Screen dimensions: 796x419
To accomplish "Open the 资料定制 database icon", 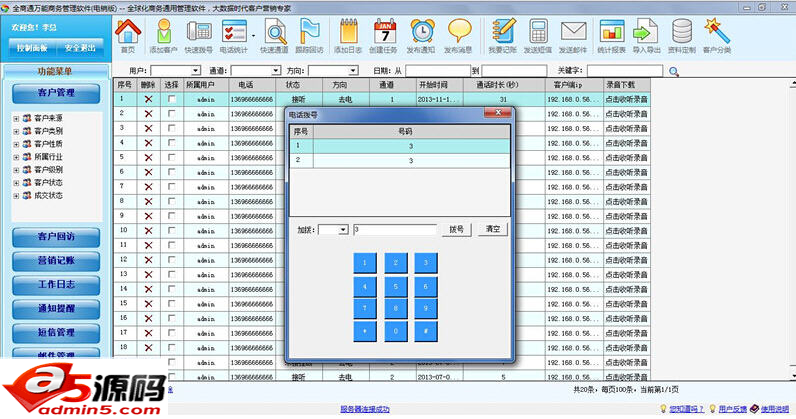I will coord(681,31).
